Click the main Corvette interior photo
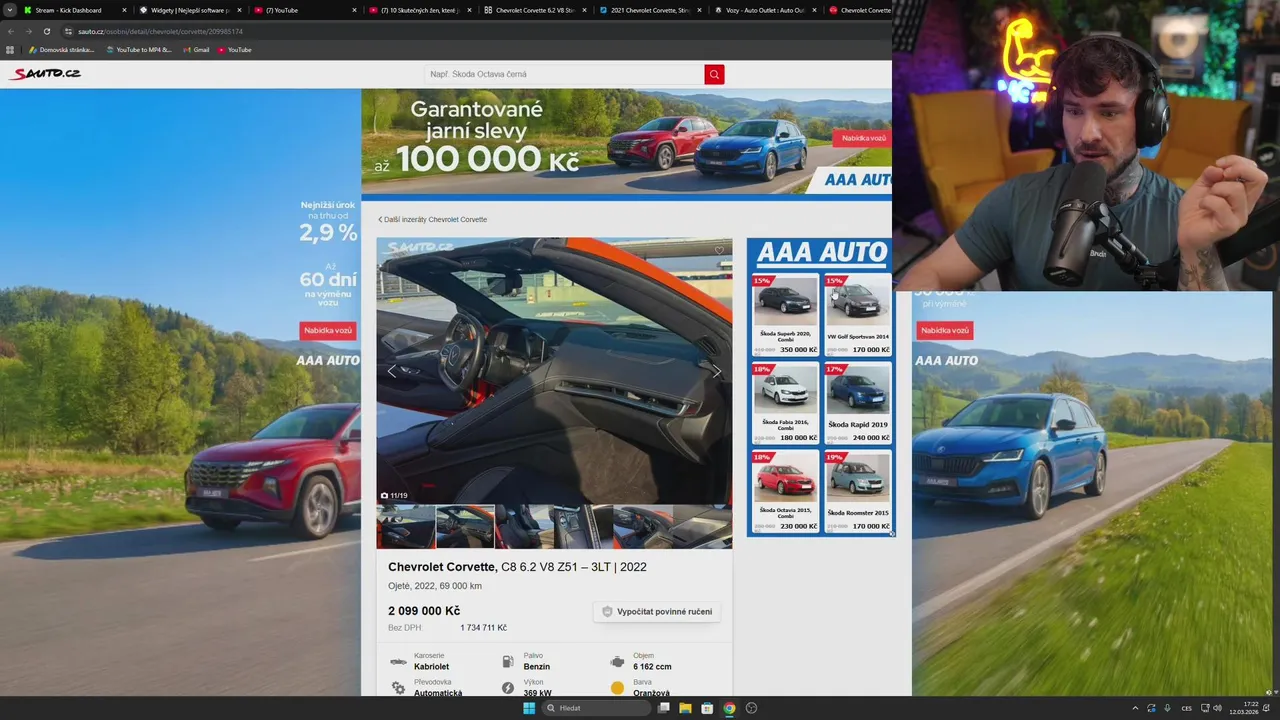 554,371
